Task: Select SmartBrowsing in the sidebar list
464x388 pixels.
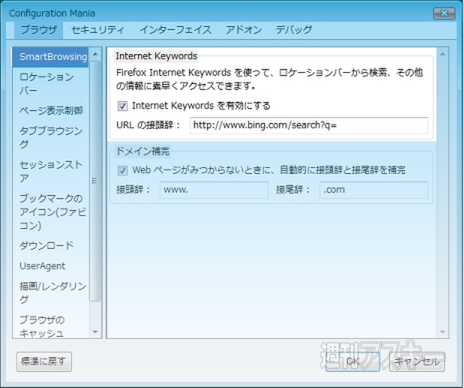Action: click(x=50, y=57)
